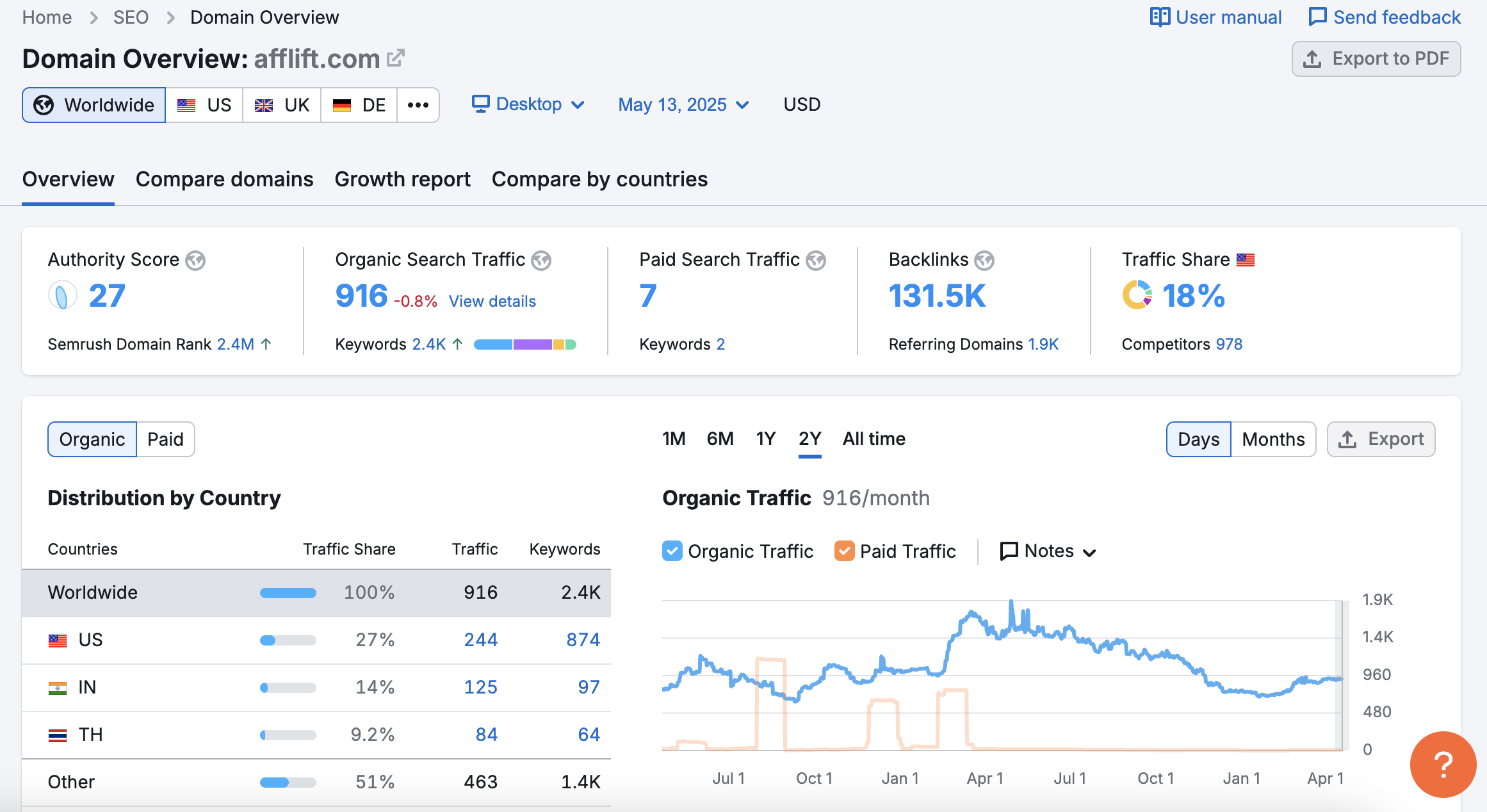The width and height of the screenshot is (1487, 812).
Task: Click the up arrow next to Keywords 2.4K
Action: click(457, 344)
